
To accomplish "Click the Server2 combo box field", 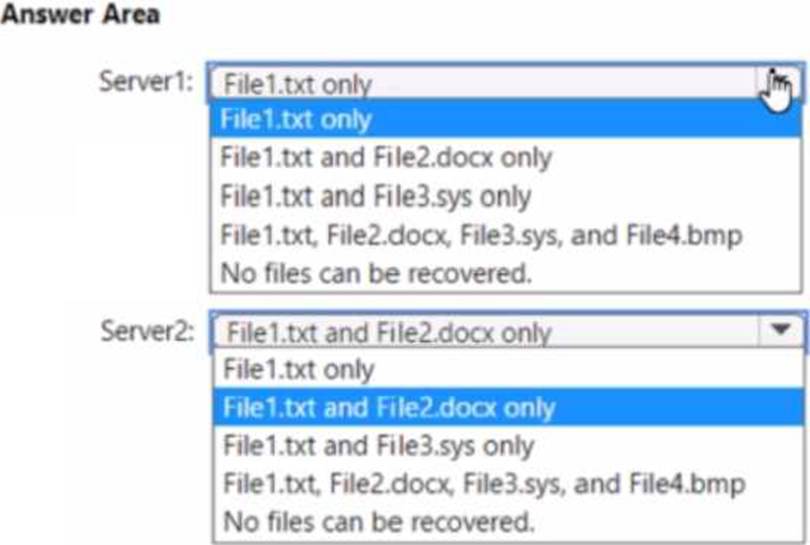I will 508,331.
